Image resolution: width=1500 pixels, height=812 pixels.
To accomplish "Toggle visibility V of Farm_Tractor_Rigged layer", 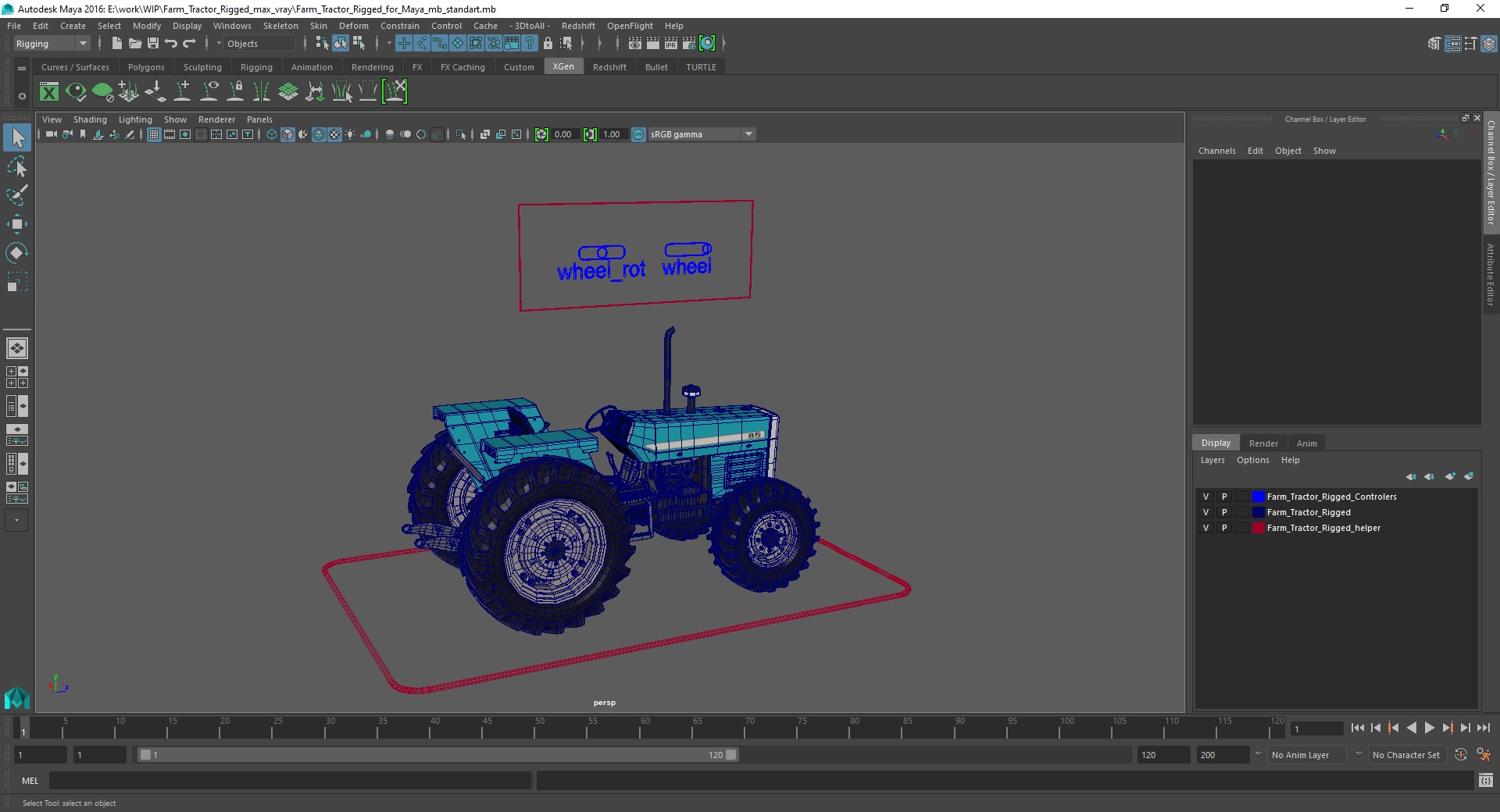I will (1205, 512).
